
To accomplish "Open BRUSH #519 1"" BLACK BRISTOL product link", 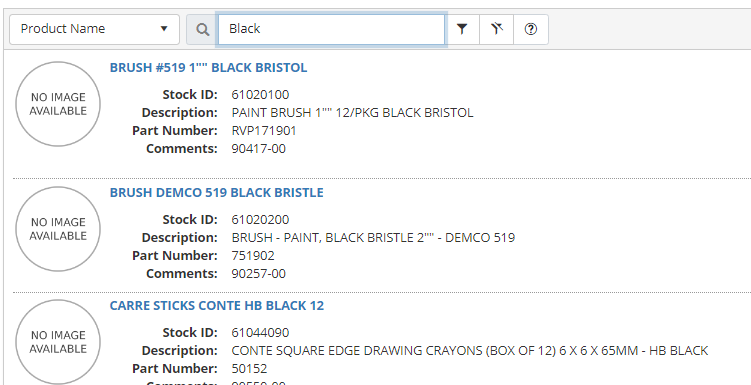I will click(x=208, y=68).
